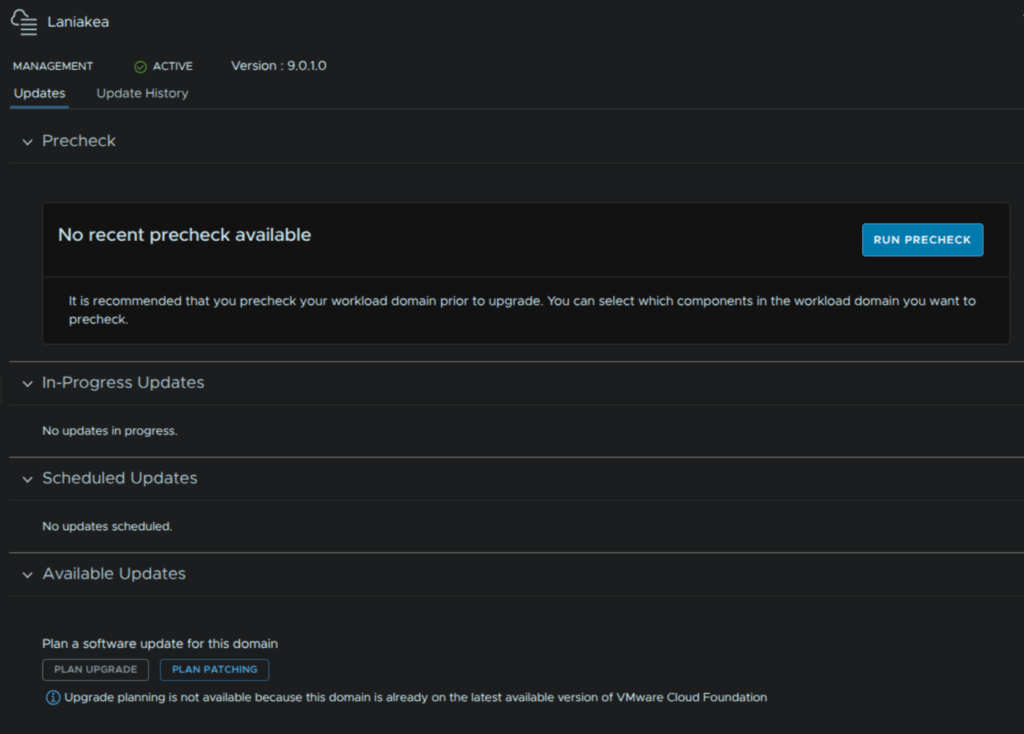Click the In-Progress Updates heading text
This screenshot has height=734, width=1024.
123,383
